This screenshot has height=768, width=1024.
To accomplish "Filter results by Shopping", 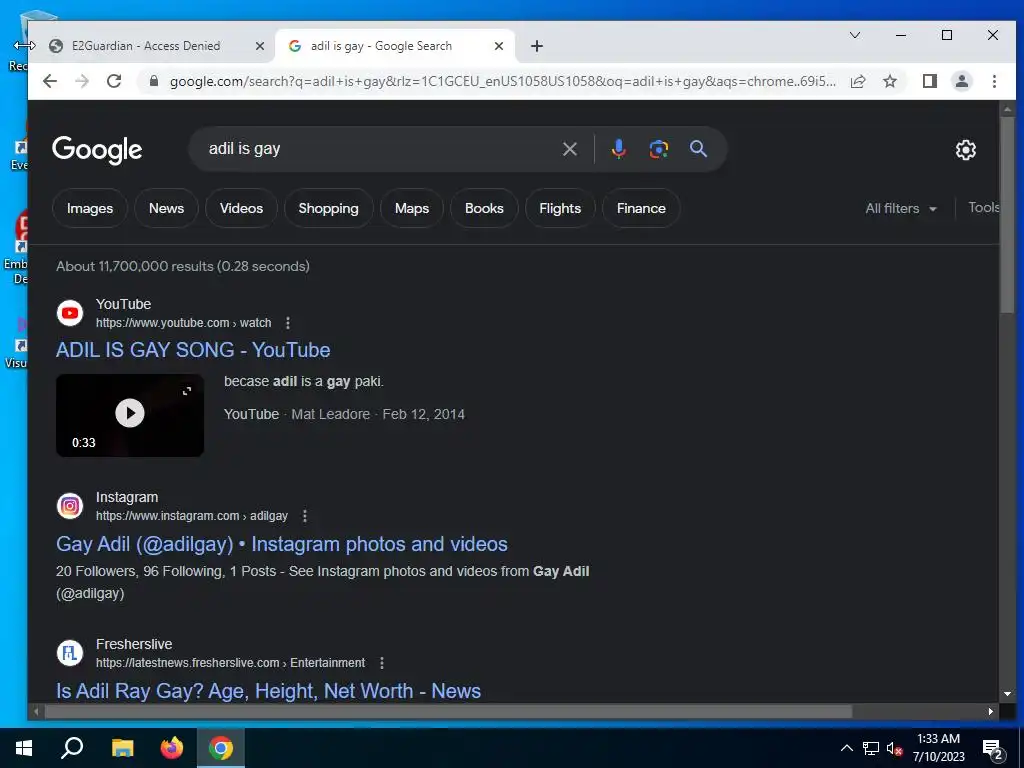I will pyautogui.click(x=328, y=208).
